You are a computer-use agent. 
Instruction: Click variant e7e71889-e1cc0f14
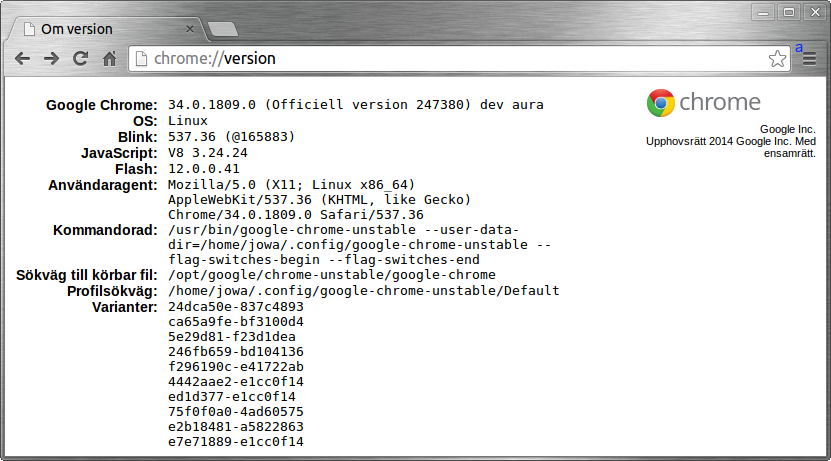pos(236,441)
